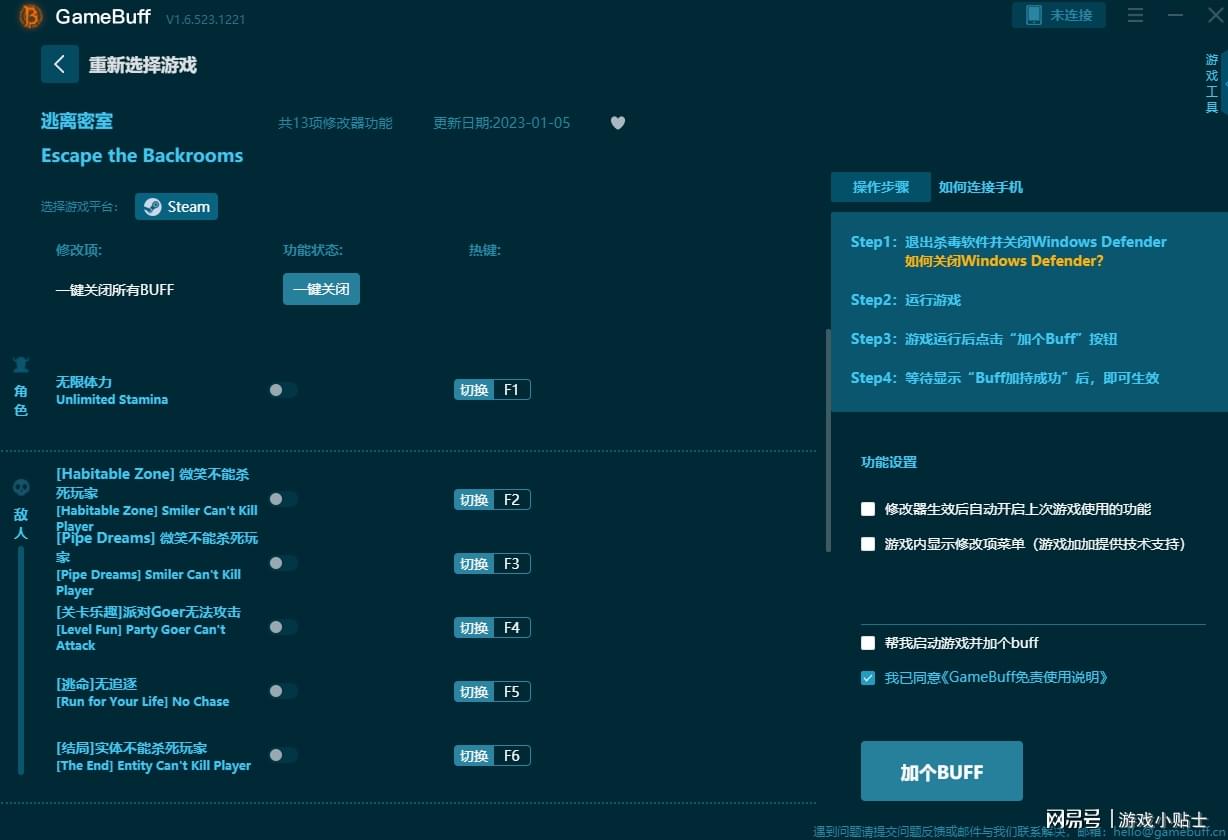
Task: Toggle Habitable Zone Smiler Can't Kill switch
Action: [x=283, y=499]
